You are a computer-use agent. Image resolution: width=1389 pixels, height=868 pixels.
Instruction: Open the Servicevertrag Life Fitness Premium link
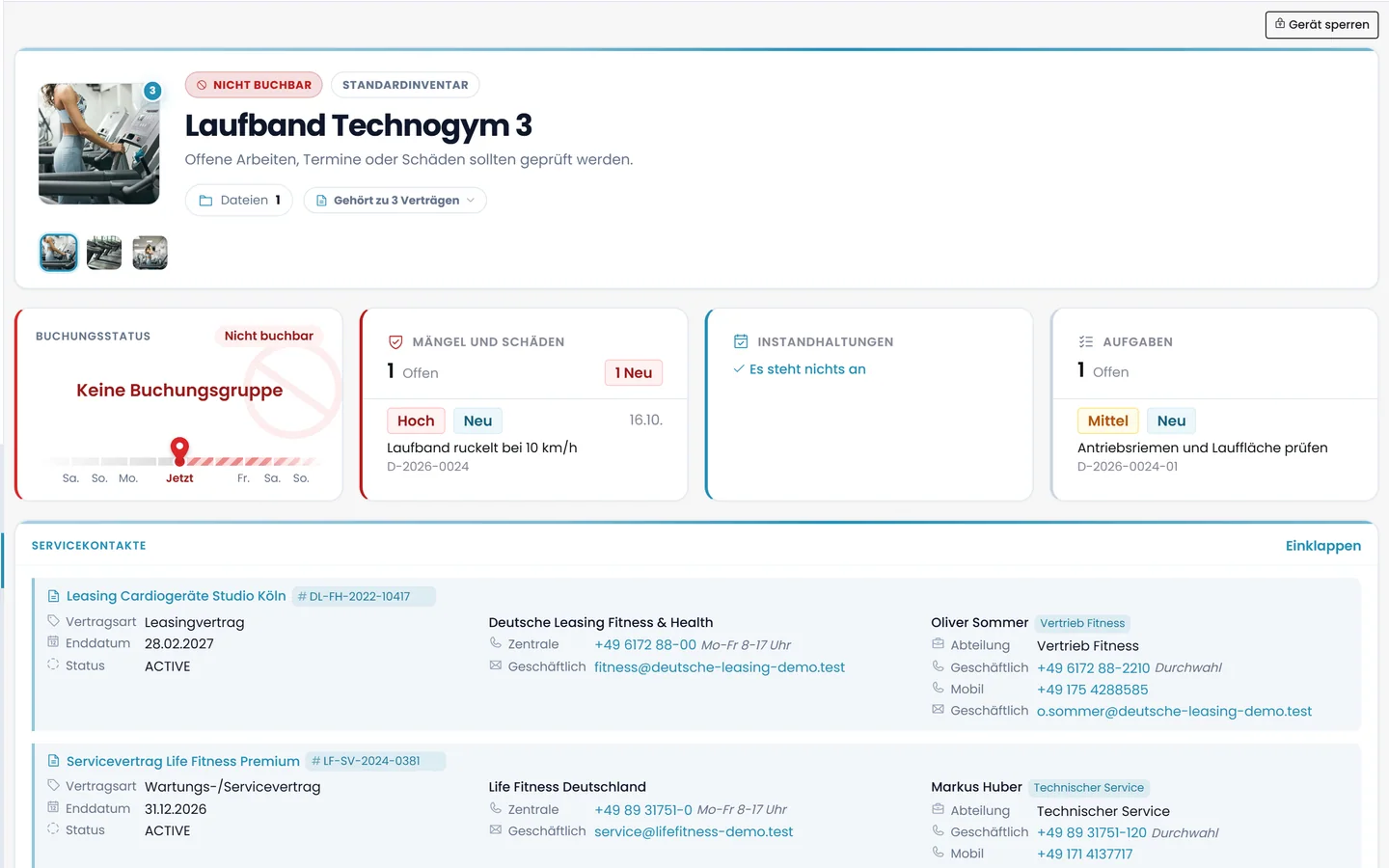click(x=183, y=761)
